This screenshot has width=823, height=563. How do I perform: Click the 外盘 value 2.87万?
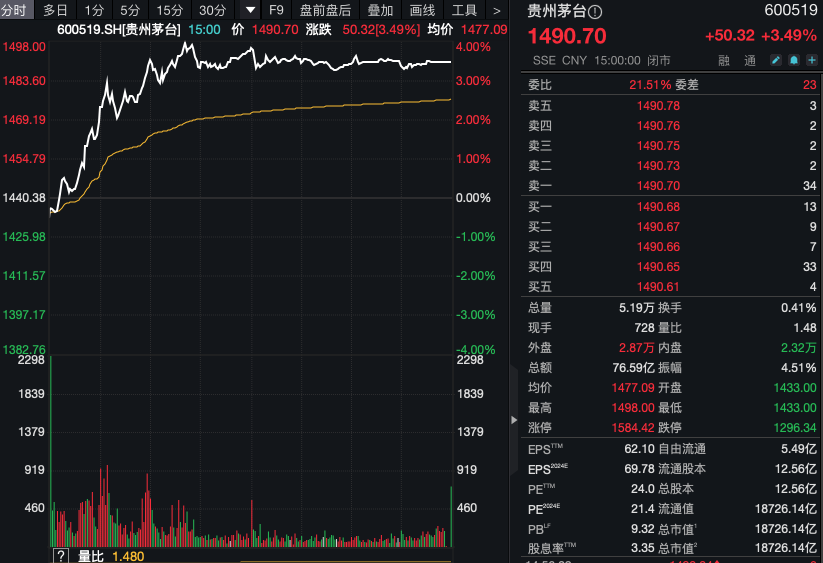636,347
